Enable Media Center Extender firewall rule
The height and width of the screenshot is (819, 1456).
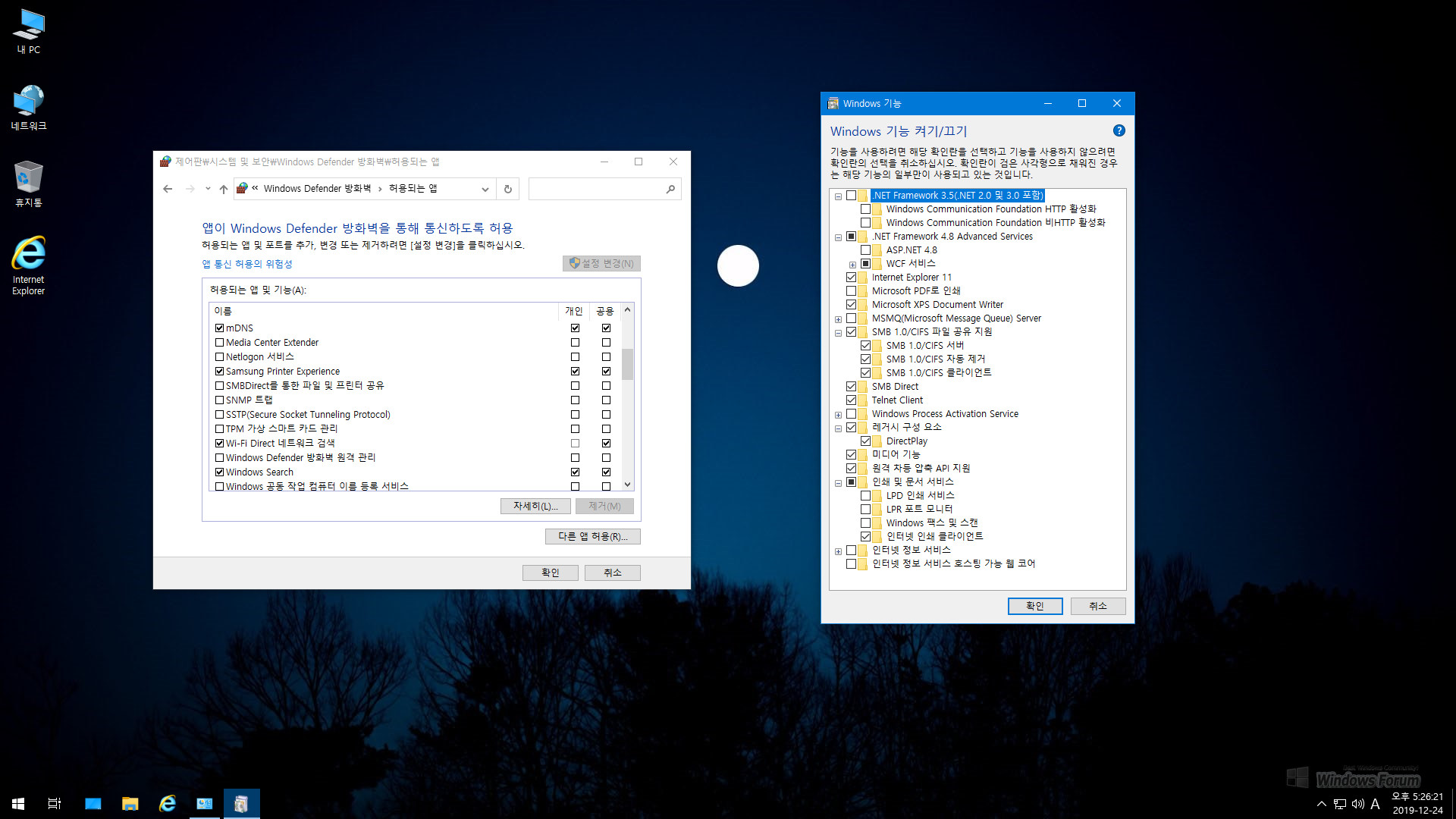click(220, 343)
